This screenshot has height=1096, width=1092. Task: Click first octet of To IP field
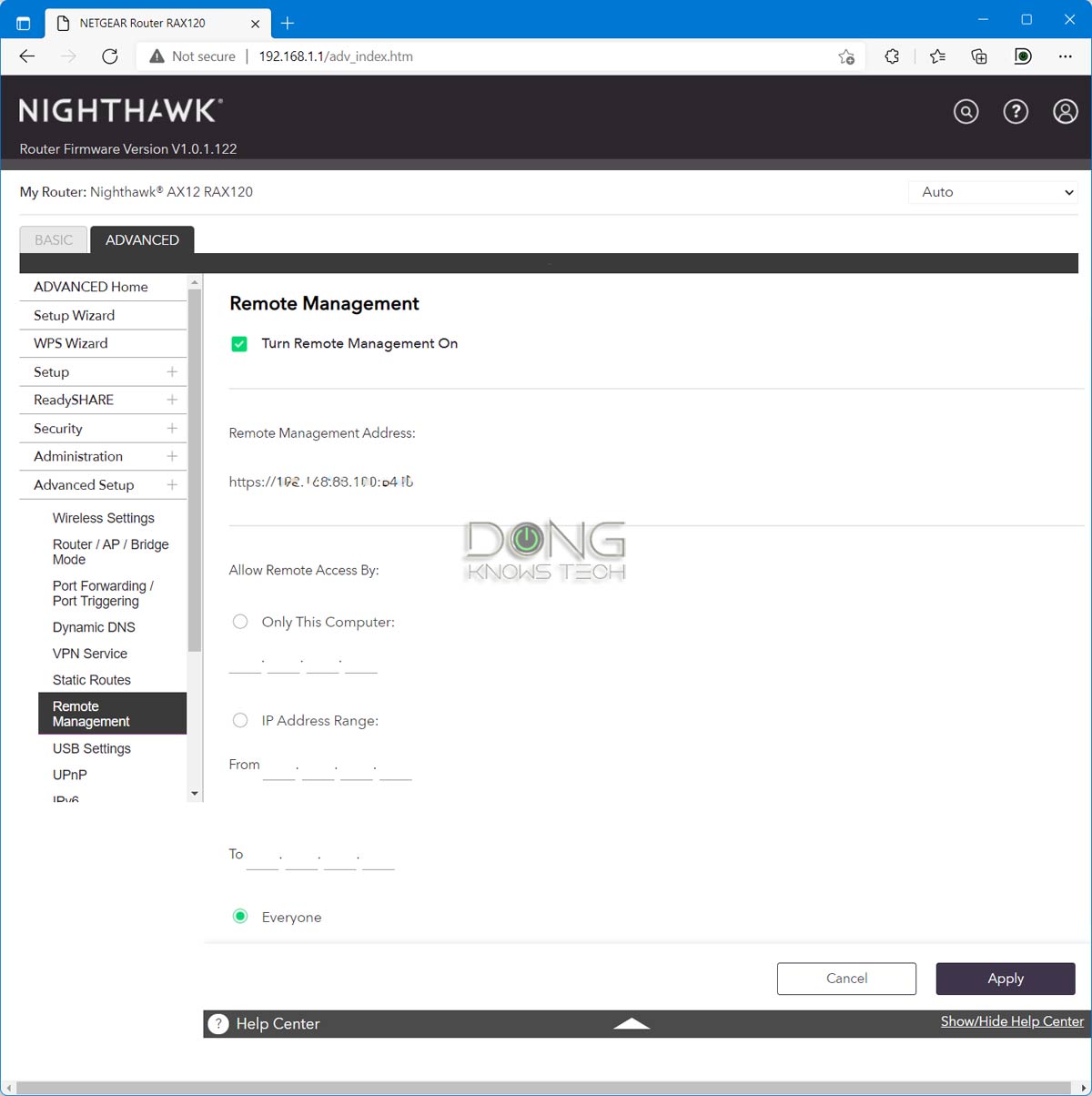pos(263,858)
